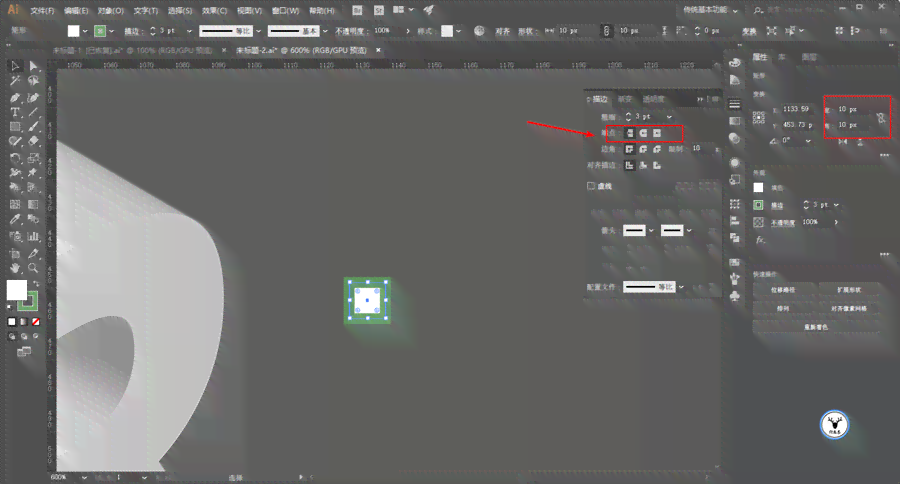Open the 效果(C) menu
This screenshot has width=900, height=484.
[215, 11]
